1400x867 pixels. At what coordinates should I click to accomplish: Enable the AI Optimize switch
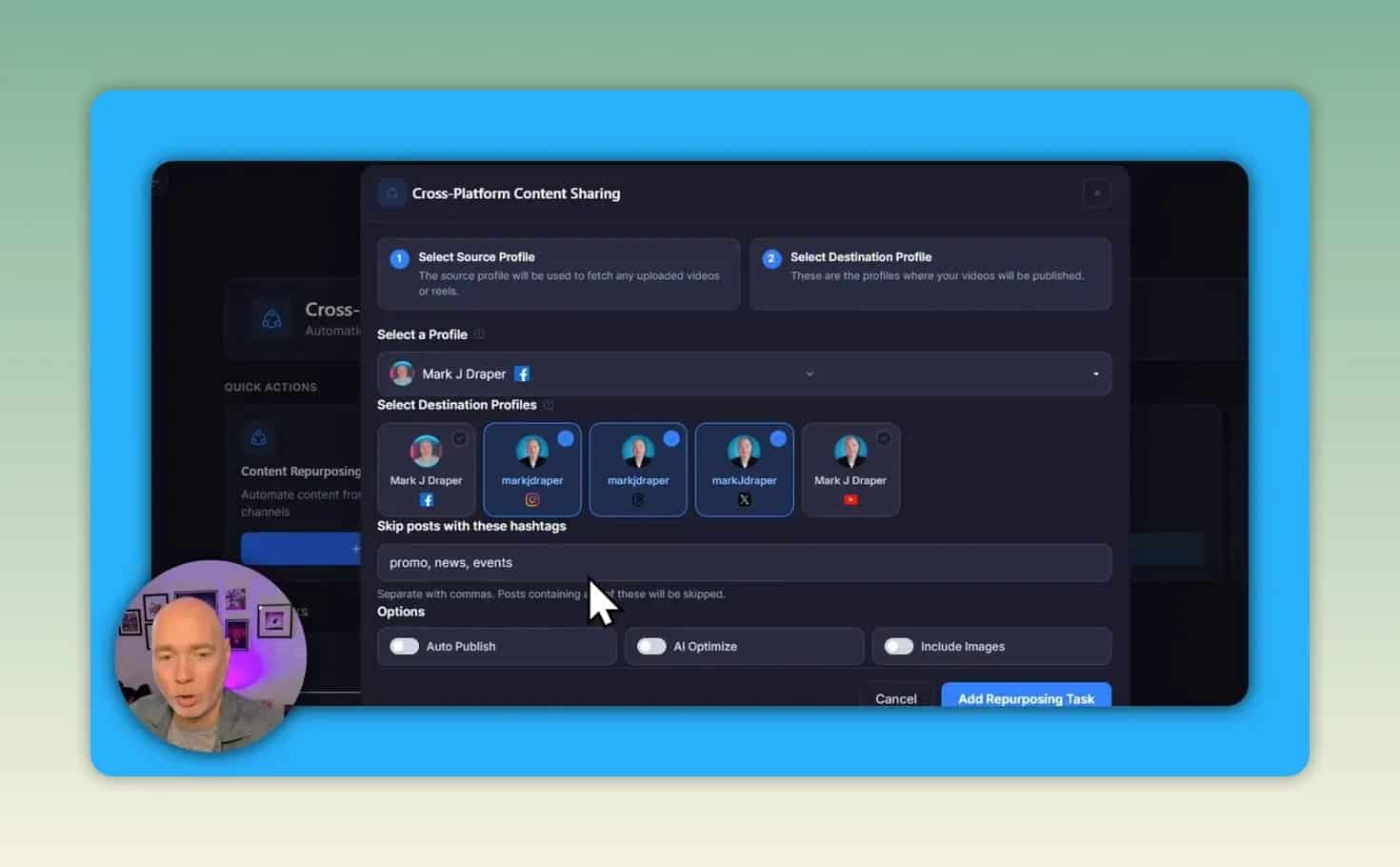[x=651, y=646]
